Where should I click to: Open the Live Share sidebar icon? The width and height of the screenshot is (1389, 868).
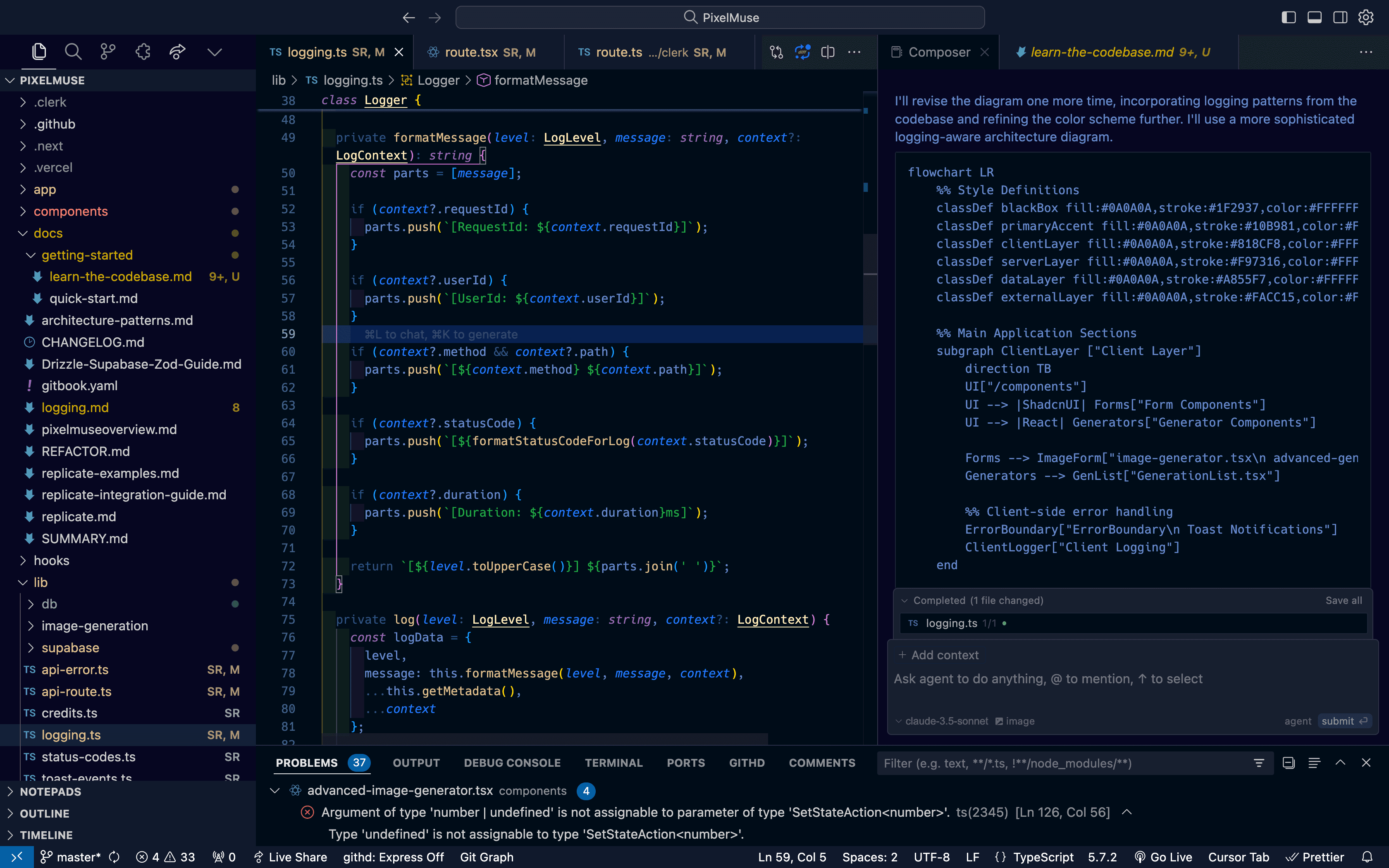click(x=177, y=52)
